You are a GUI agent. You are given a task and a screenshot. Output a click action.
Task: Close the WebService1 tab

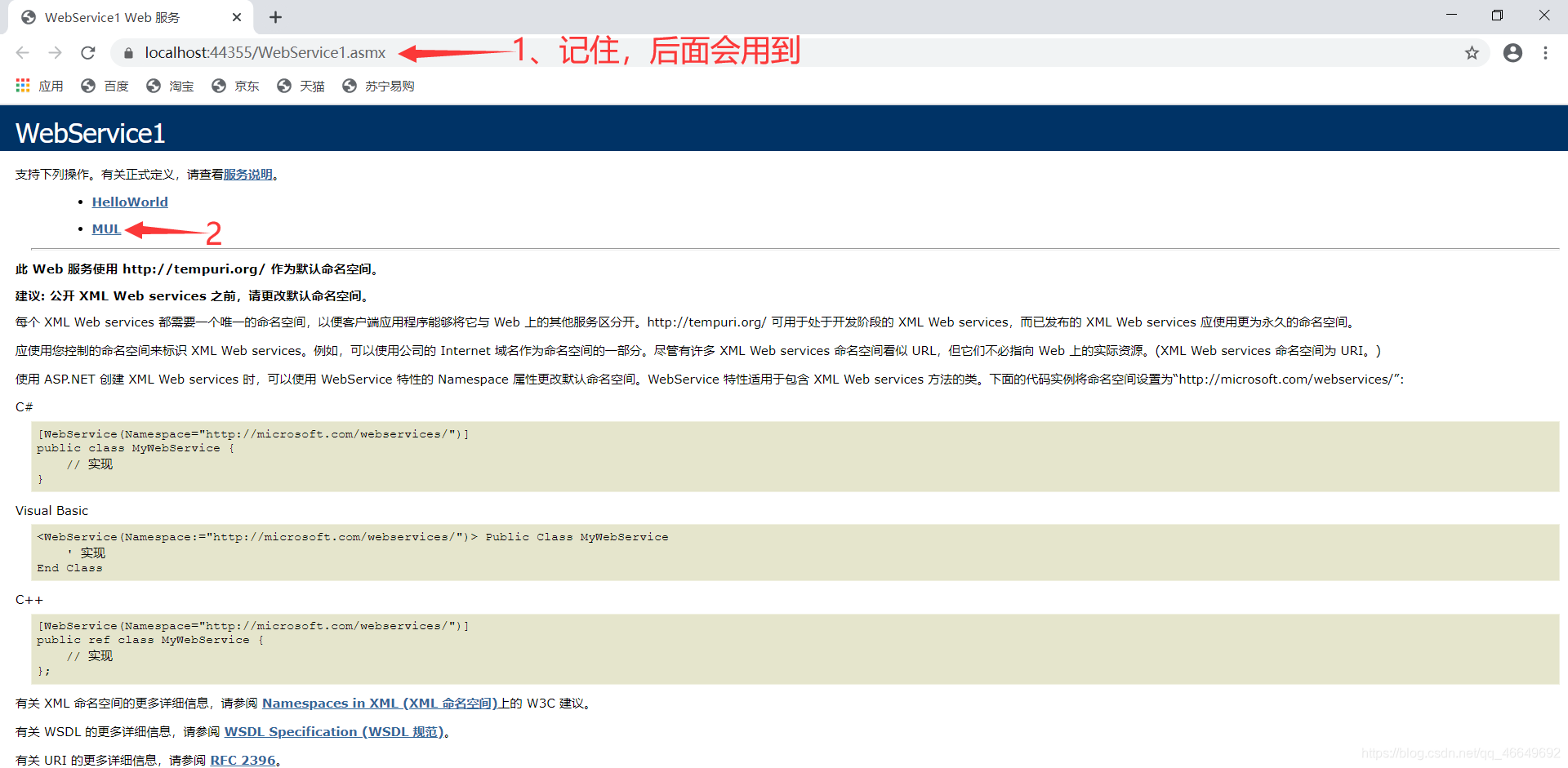(x=237, y=17)
